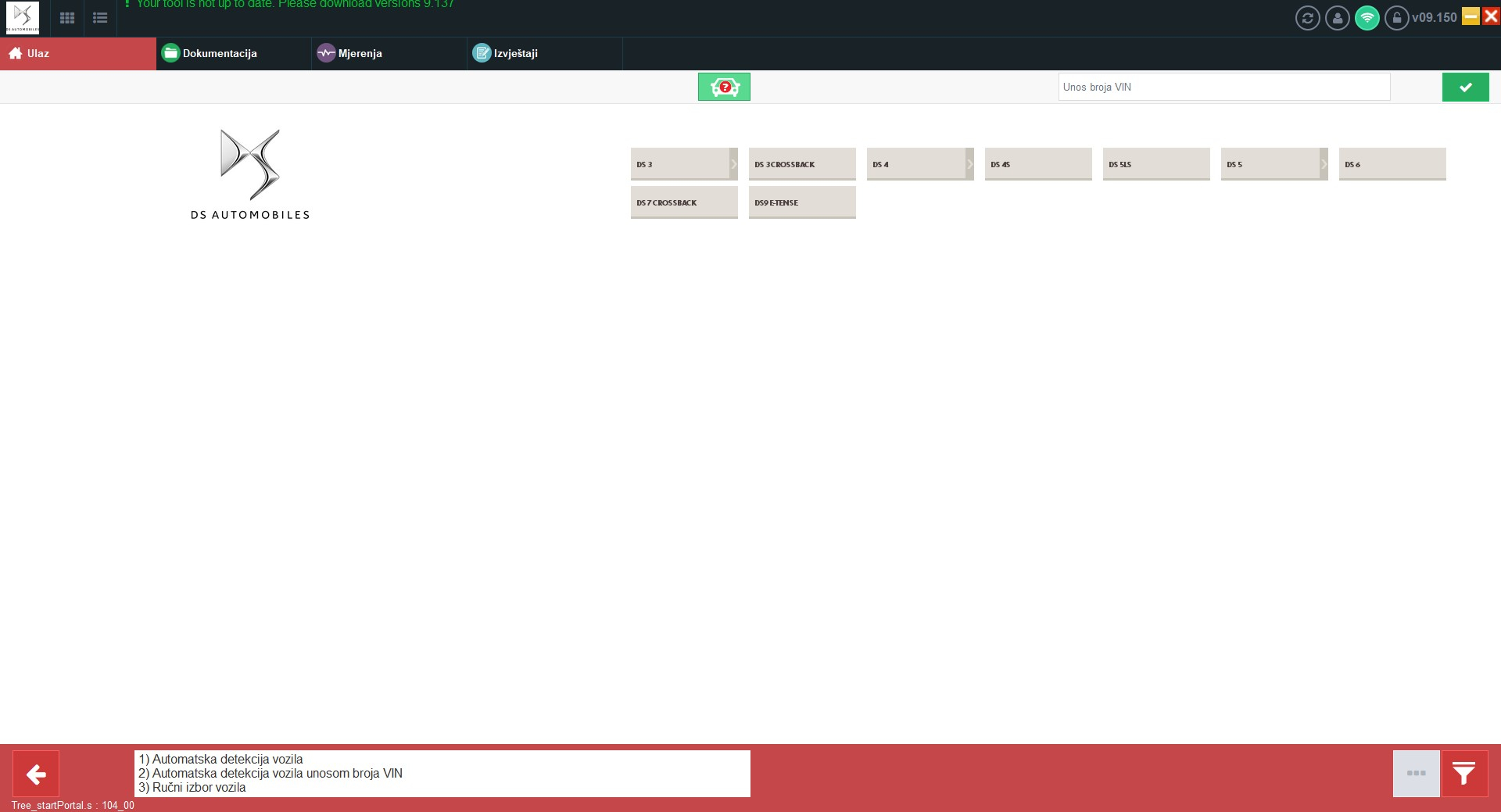Expand the DS 5 chevron arrow

(1324, 164)
